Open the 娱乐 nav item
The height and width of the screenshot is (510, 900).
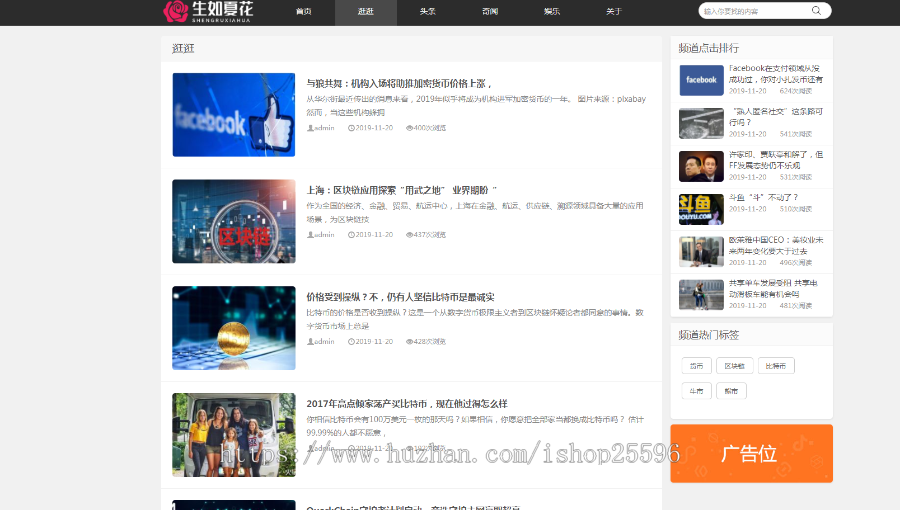[x=552, y=11]
